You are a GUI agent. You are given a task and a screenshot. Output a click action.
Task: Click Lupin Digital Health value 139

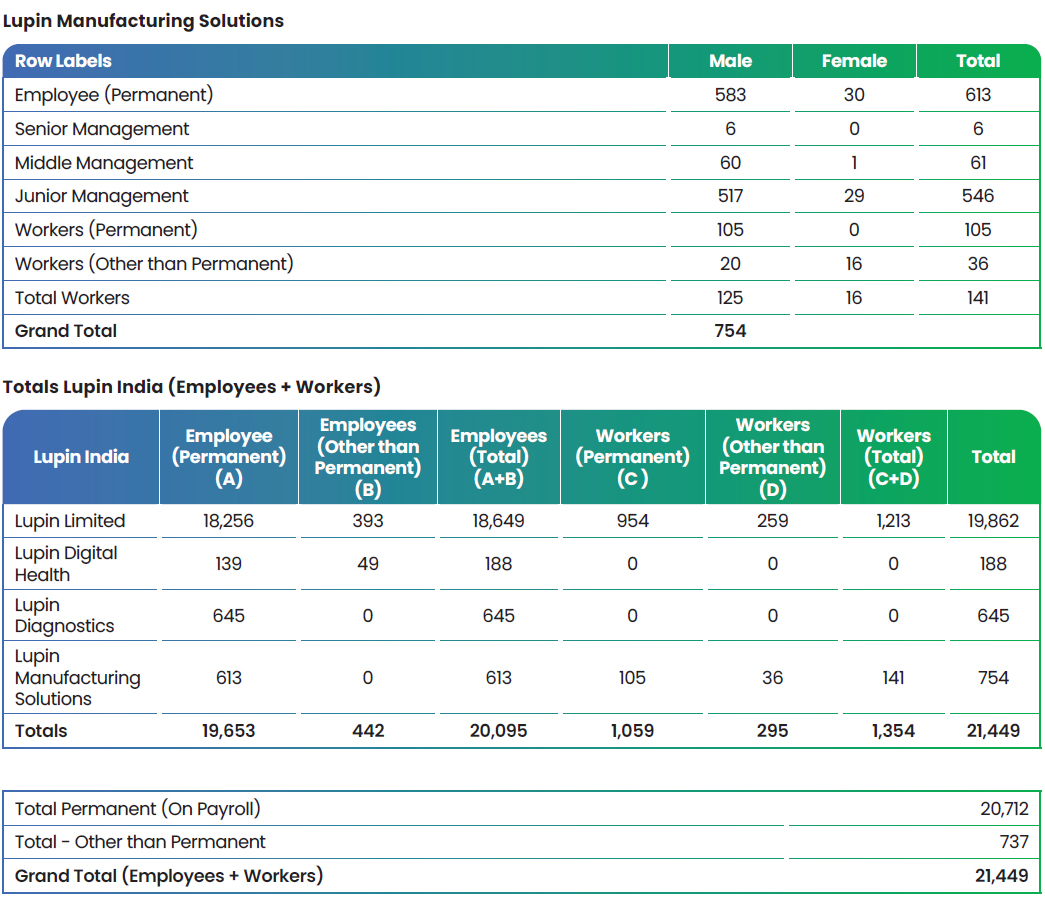(229, 564)
